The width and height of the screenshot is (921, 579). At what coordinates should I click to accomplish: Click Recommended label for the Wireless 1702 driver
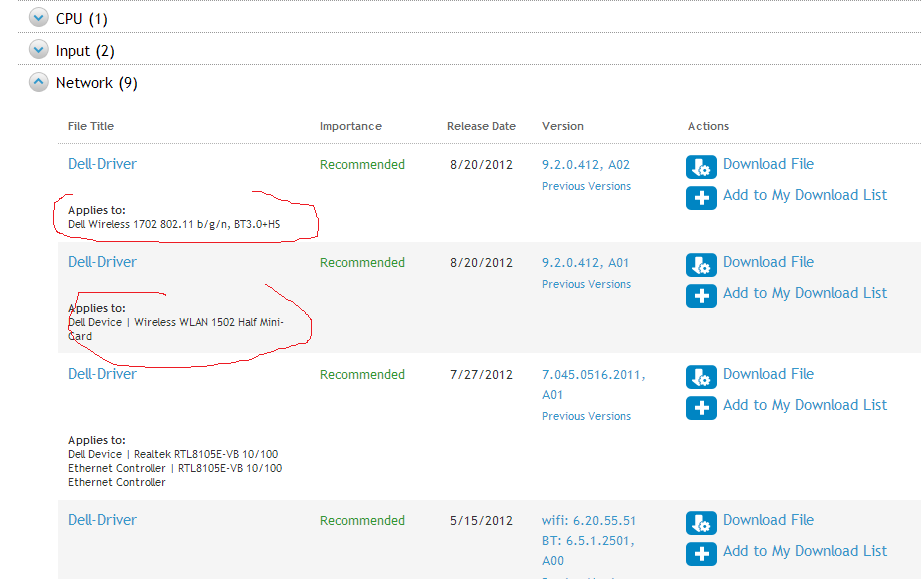(362, 165)
